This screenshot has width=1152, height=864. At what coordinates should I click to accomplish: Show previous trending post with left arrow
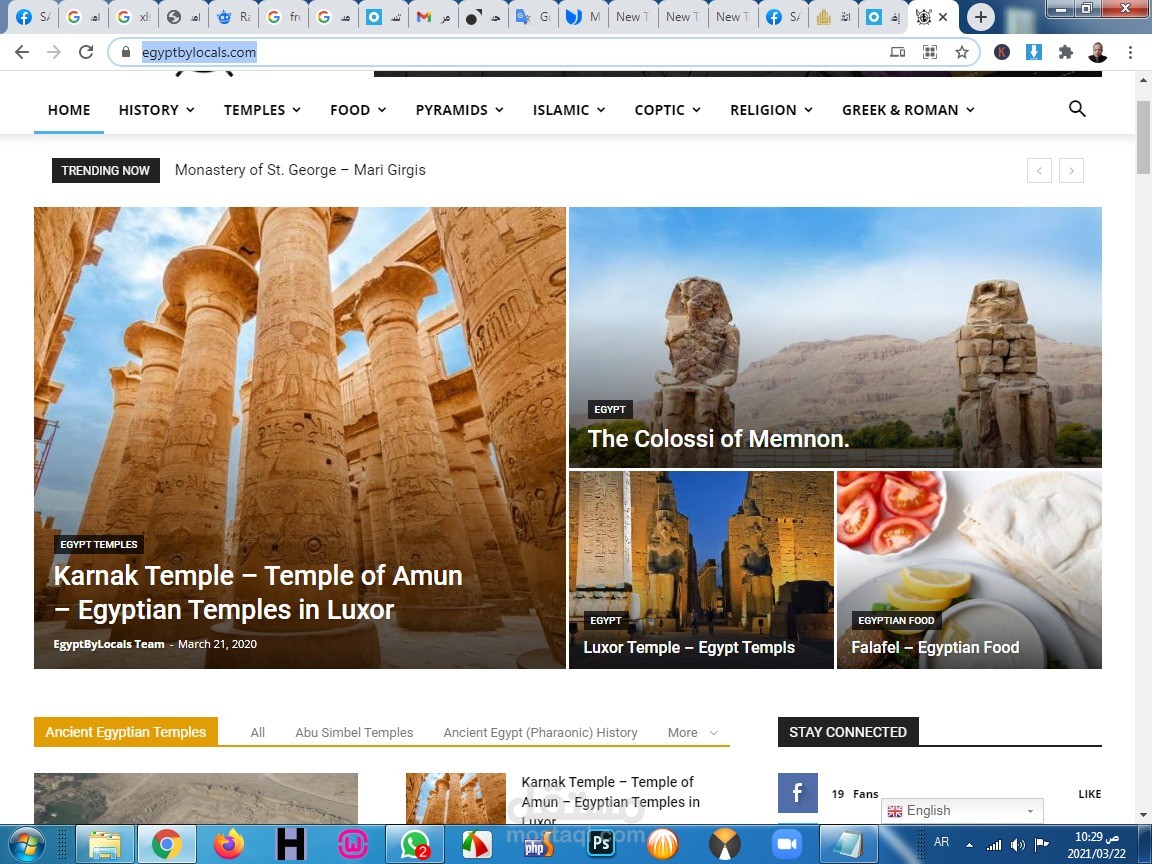pos(1039,171)
